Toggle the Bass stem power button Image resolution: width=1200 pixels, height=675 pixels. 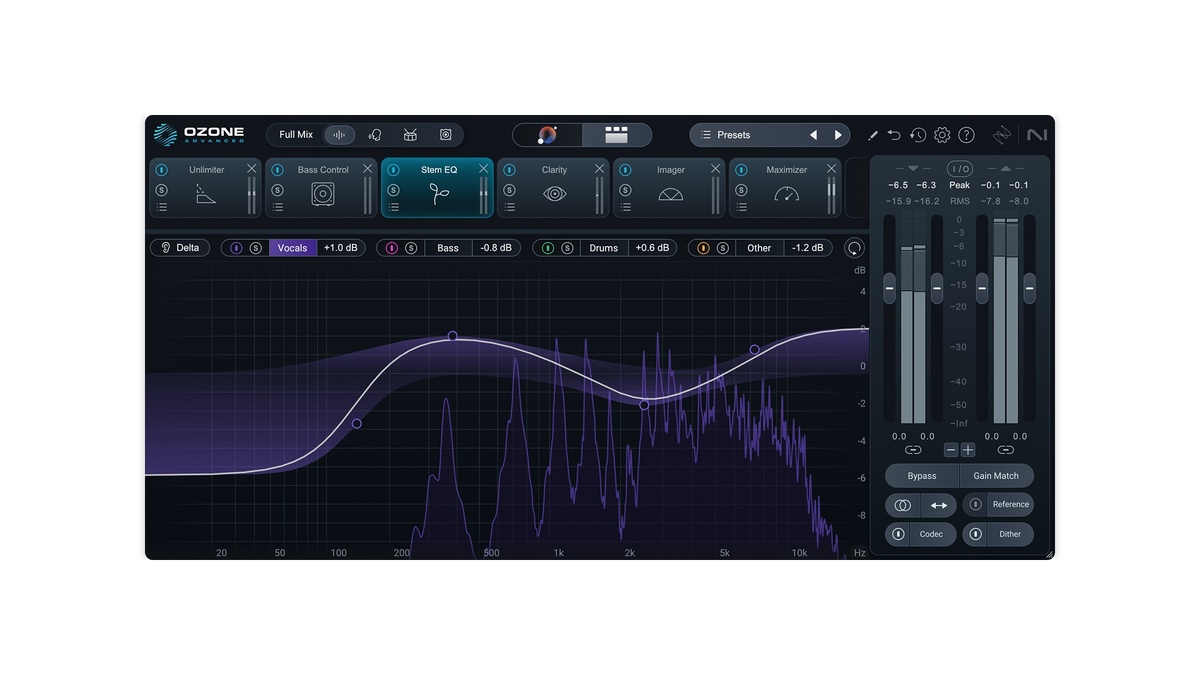pyautogui.click(x=391, y=248)
